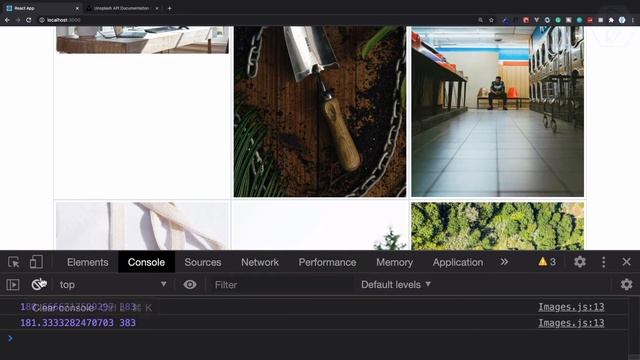This screenshot has width=640, height=360.
Task: Go forward in browser history
Action: (18, 20)
